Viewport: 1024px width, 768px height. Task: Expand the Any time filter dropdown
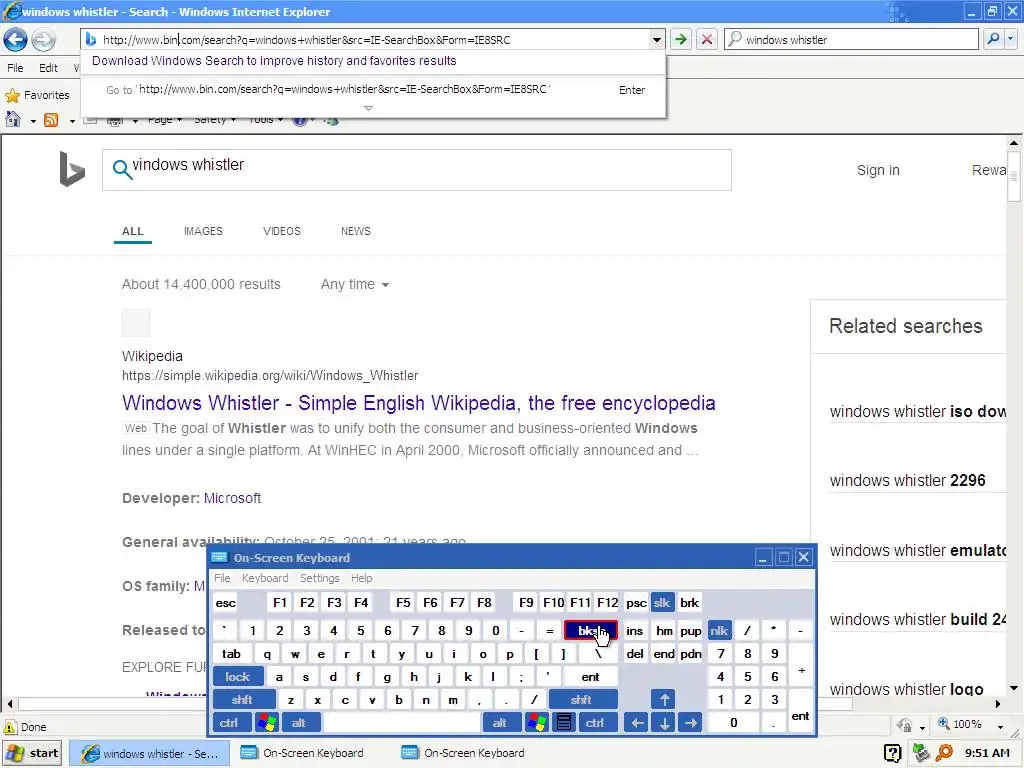355,285
